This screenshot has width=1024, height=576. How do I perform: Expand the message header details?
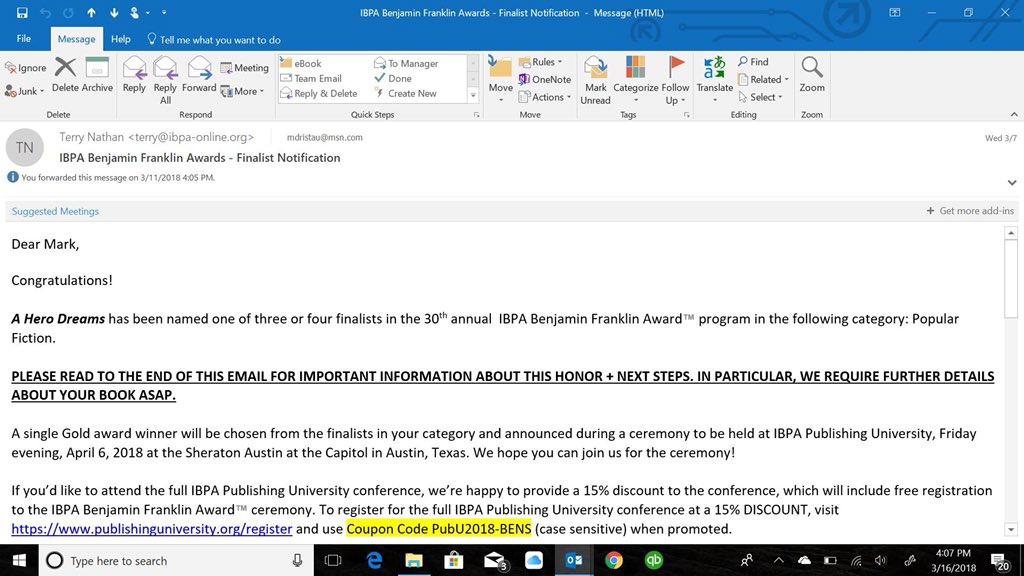point(1012,183)
